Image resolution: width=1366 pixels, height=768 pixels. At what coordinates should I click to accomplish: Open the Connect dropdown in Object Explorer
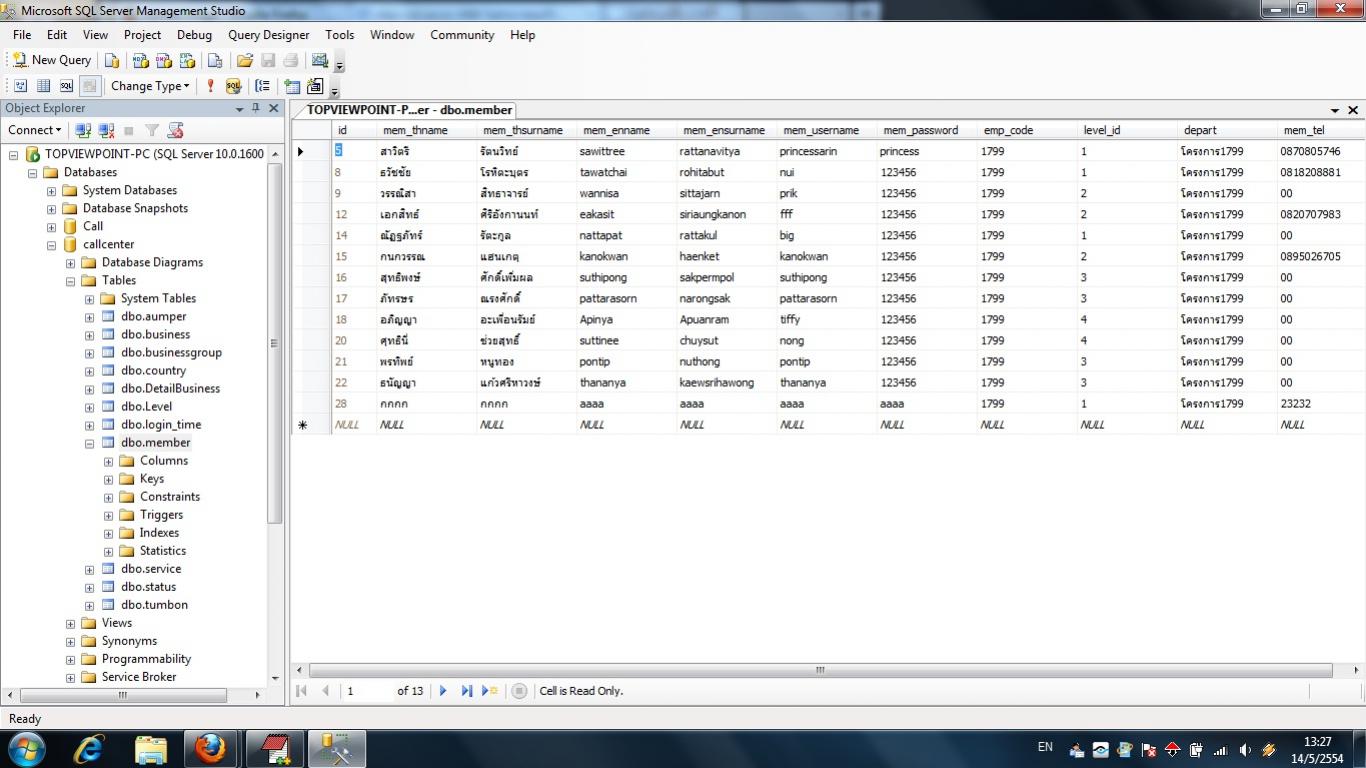click(x=35, y=130)
